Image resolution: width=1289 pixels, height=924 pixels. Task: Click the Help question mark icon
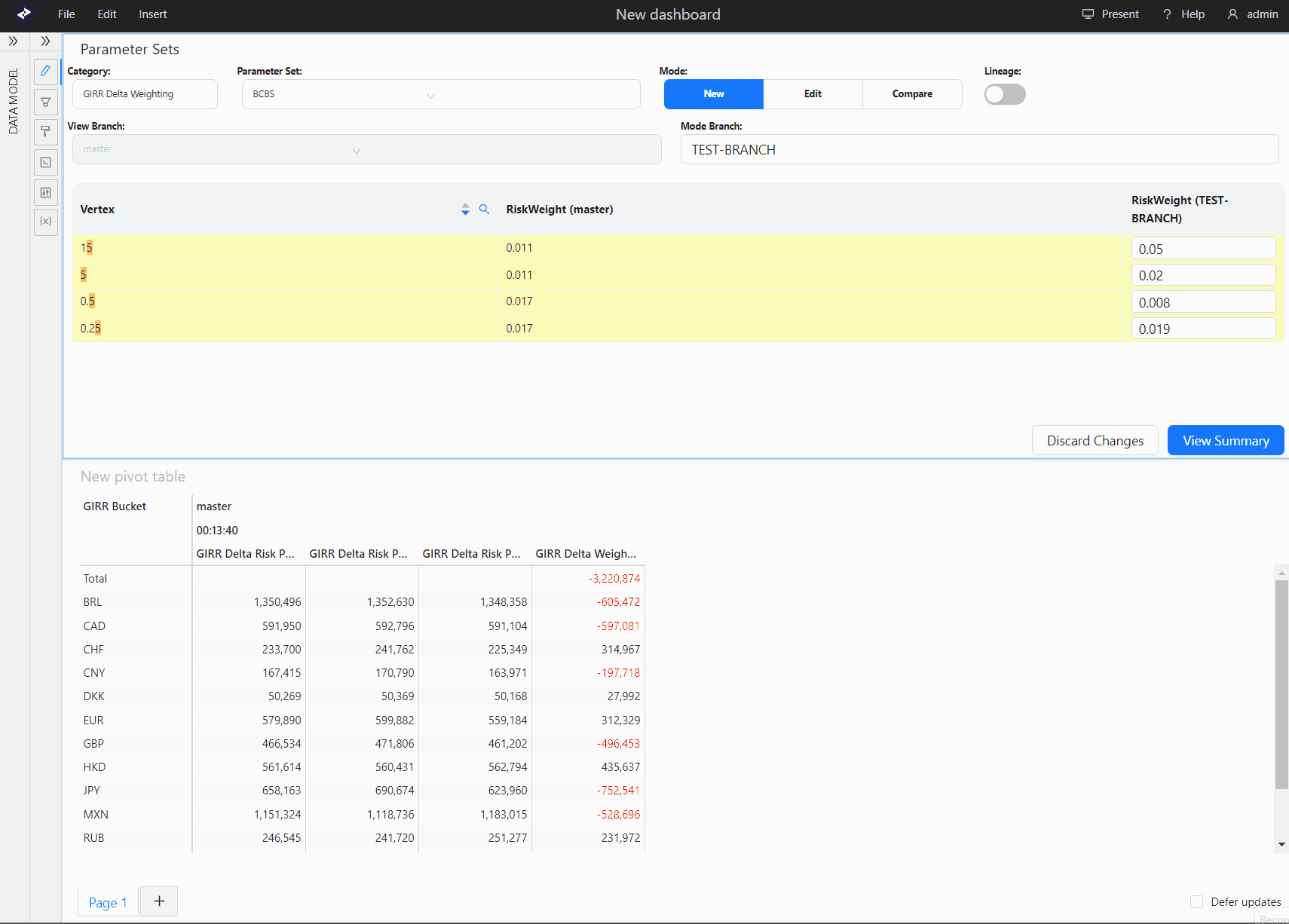point(1167,14)
